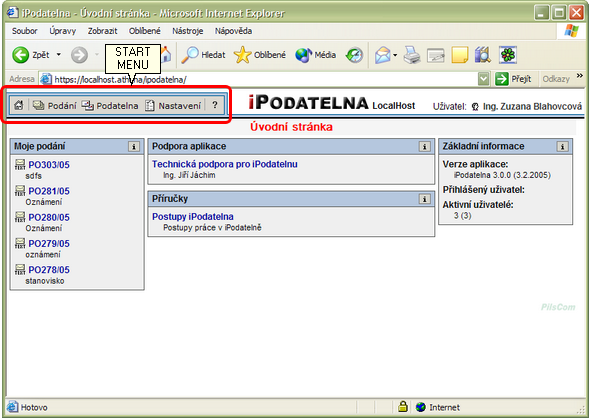589x418 pixels.
Task: Click the Přejít go button
Action: coord(513,79)
